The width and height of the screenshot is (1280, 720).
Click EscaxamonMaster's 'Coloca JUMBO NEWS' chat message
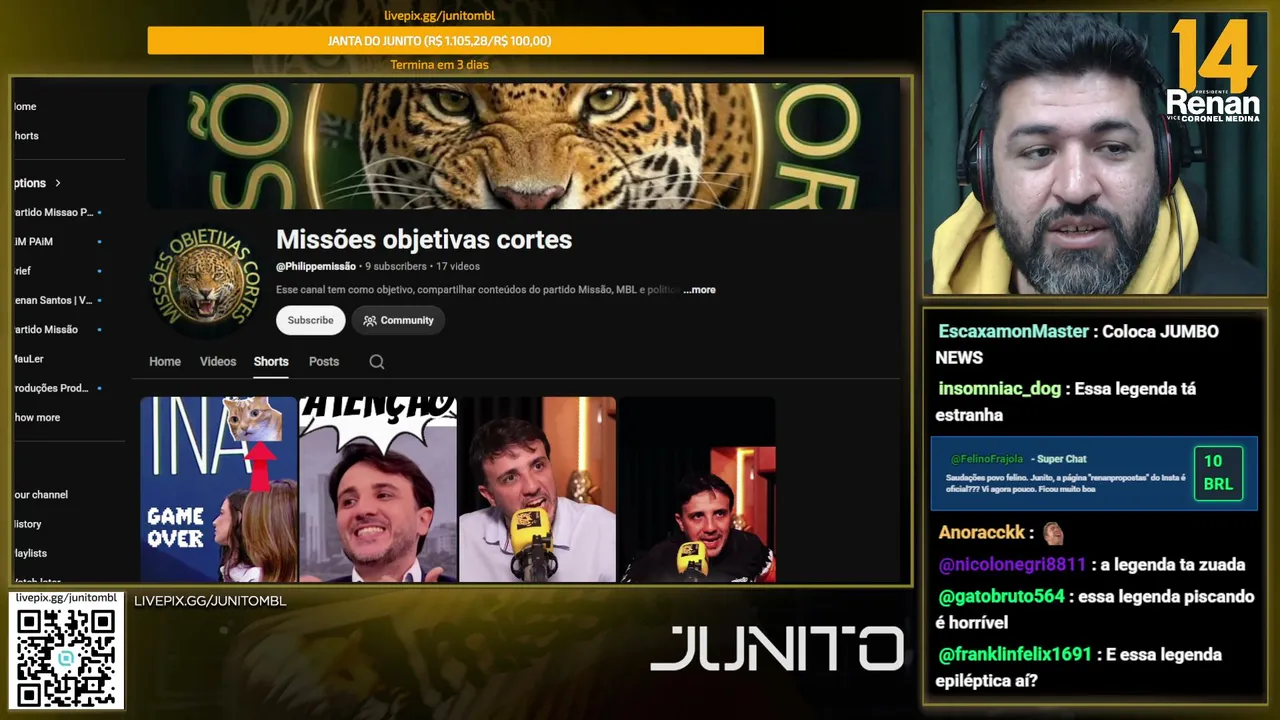click(x=1078, y=344)
